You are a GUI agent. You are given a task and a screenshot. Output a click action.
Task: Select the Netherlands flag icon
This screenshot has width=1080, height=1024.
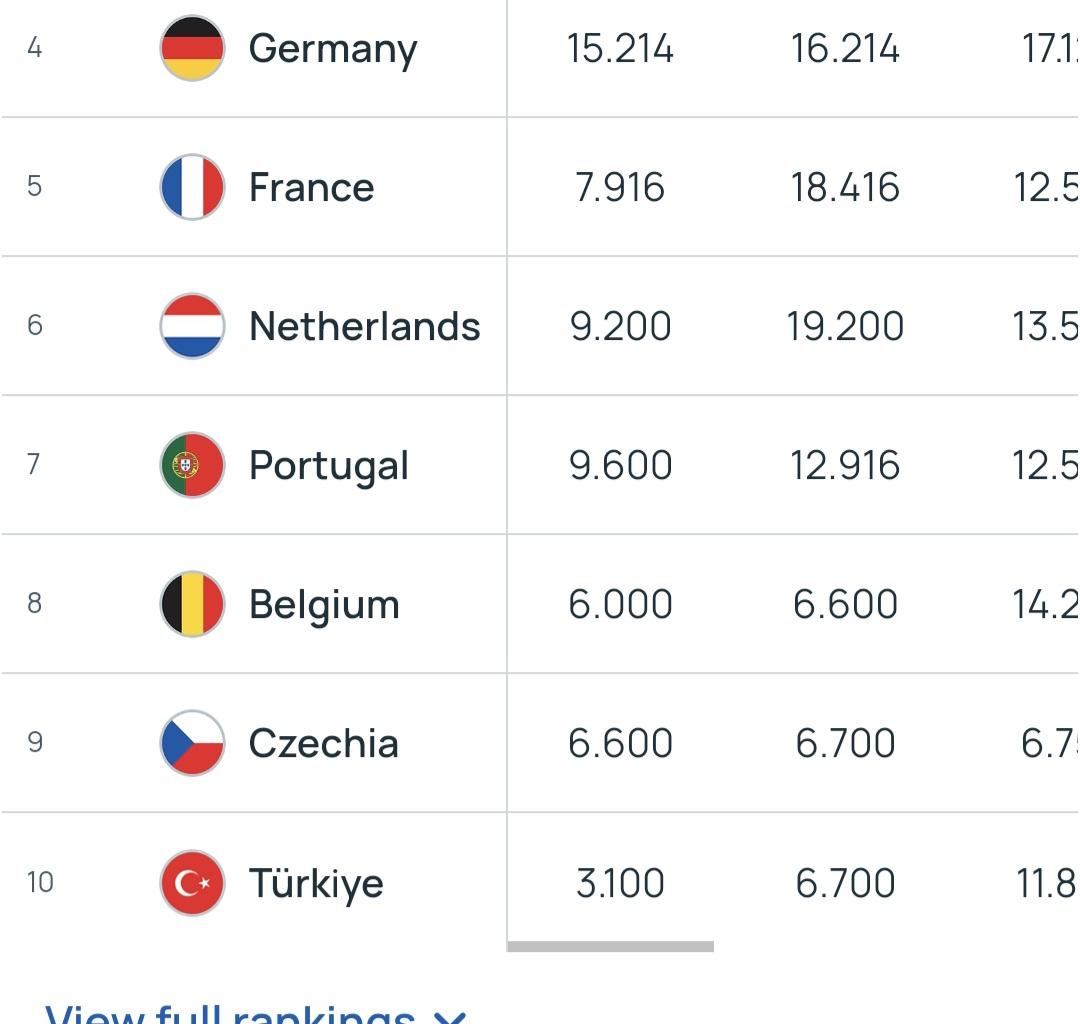192,326
